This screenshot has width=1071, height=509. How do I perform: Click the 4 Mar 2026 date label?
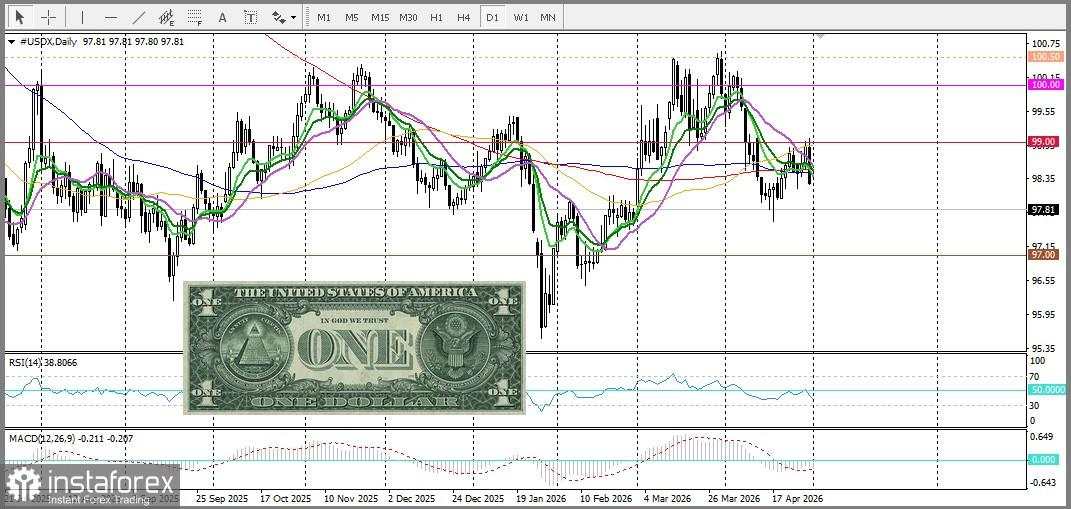(669, 498)
